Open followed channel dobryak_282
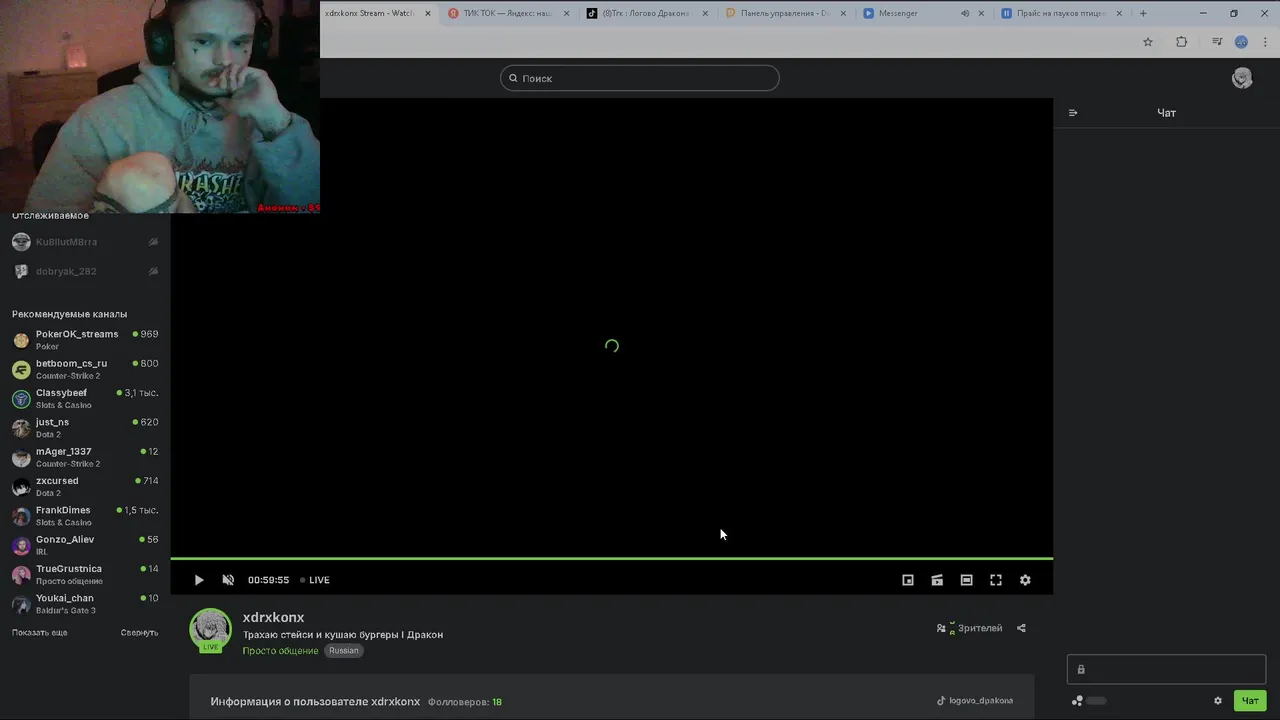 click(85, 271)
